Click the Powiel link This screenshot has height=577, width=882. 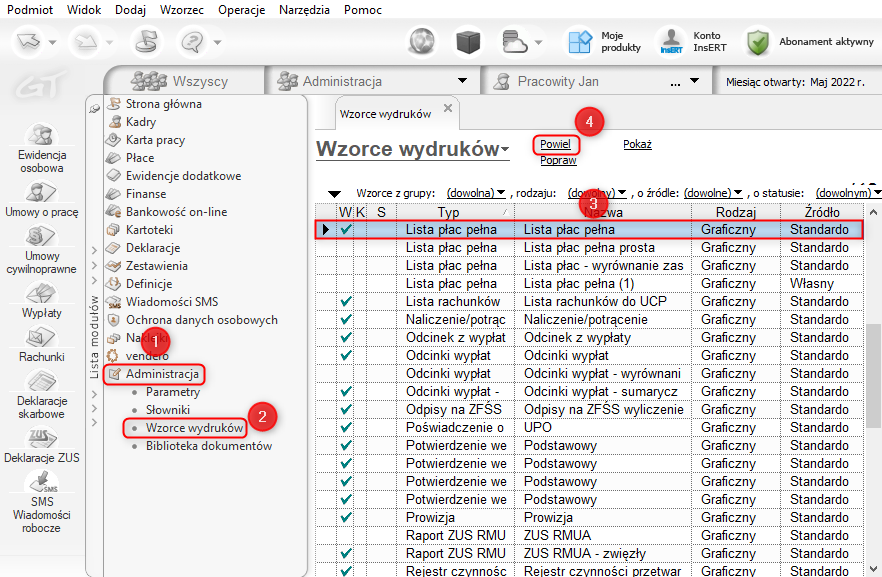coord(555,145)
